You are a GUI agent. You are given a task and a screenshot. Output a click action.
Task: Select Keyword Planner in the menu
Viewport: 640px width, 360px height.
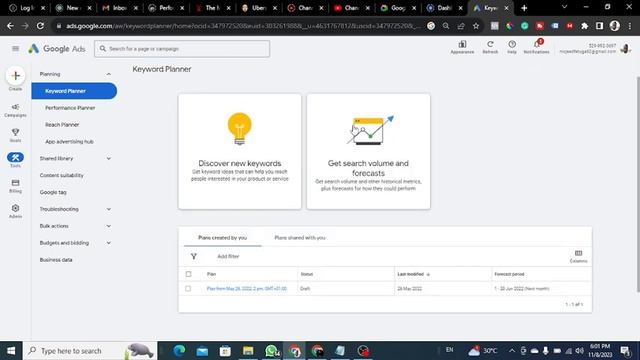pos(74,91)
